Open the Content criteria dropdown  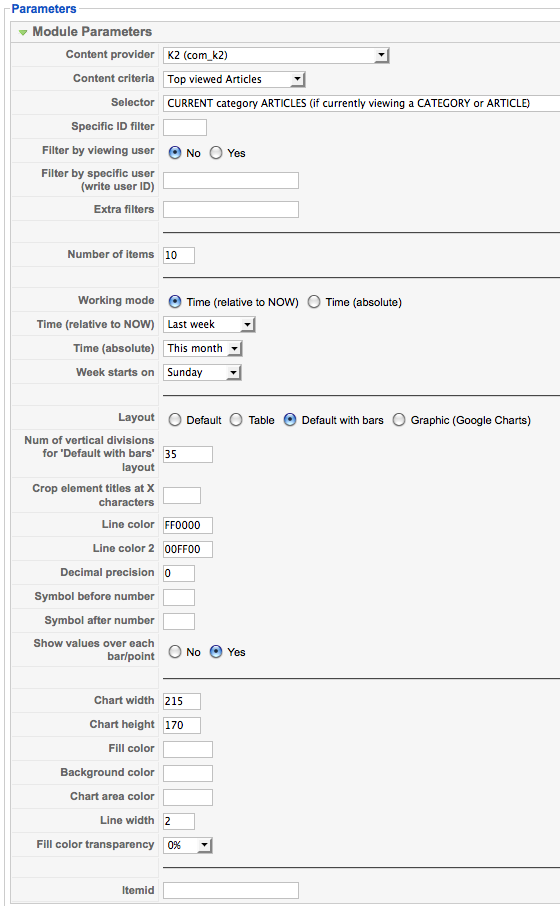click(x=234, y=79)
